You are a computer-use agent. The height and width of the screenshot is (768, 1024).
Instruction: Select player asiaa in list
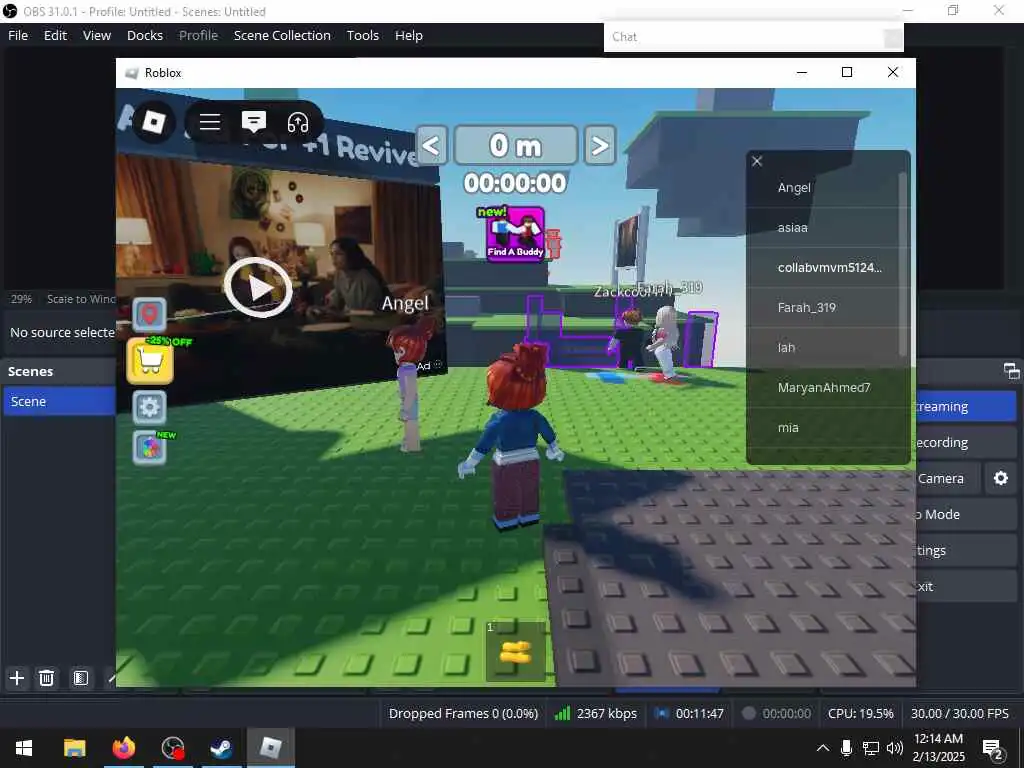pyautogui.click(x=823, y=228)
